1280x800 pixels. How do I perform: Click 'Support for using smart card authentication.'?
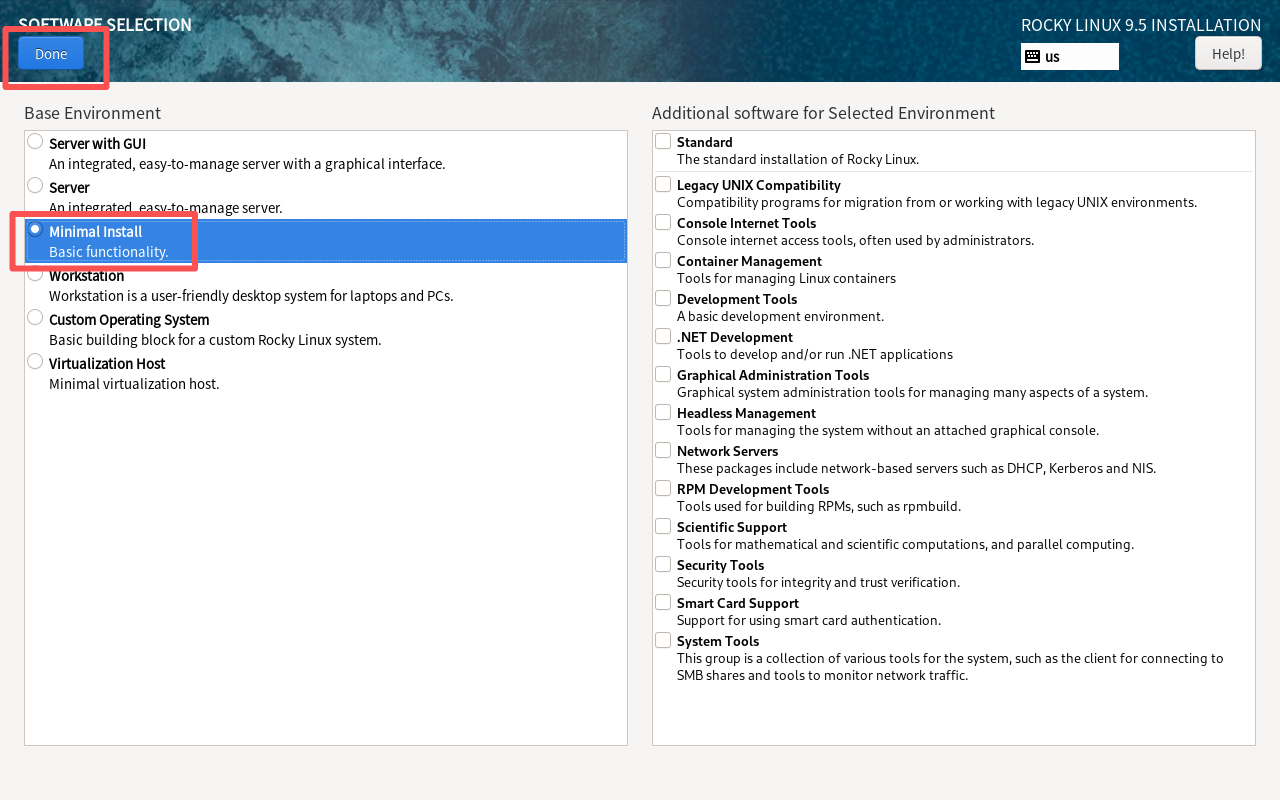pos(809,620)
